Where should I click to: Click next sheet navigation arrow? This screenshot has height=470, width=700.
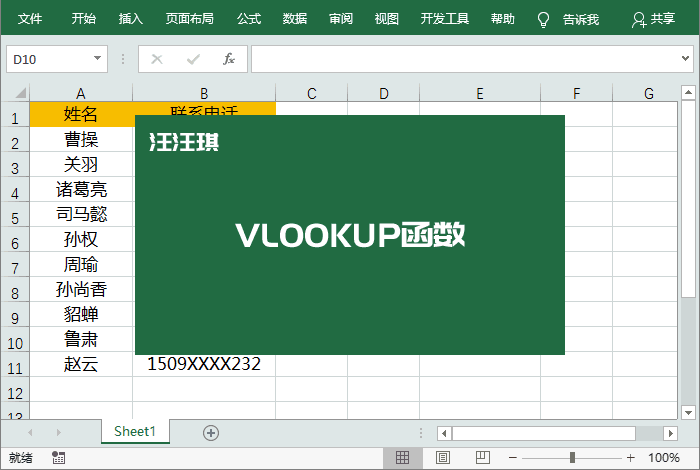pos(58,432)
